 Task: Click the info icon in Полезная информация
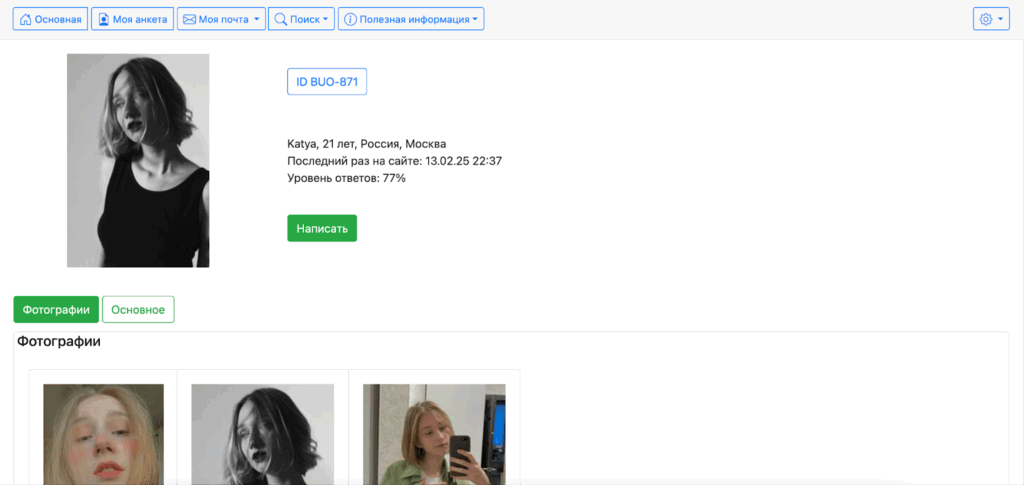[x=350, y=19]
